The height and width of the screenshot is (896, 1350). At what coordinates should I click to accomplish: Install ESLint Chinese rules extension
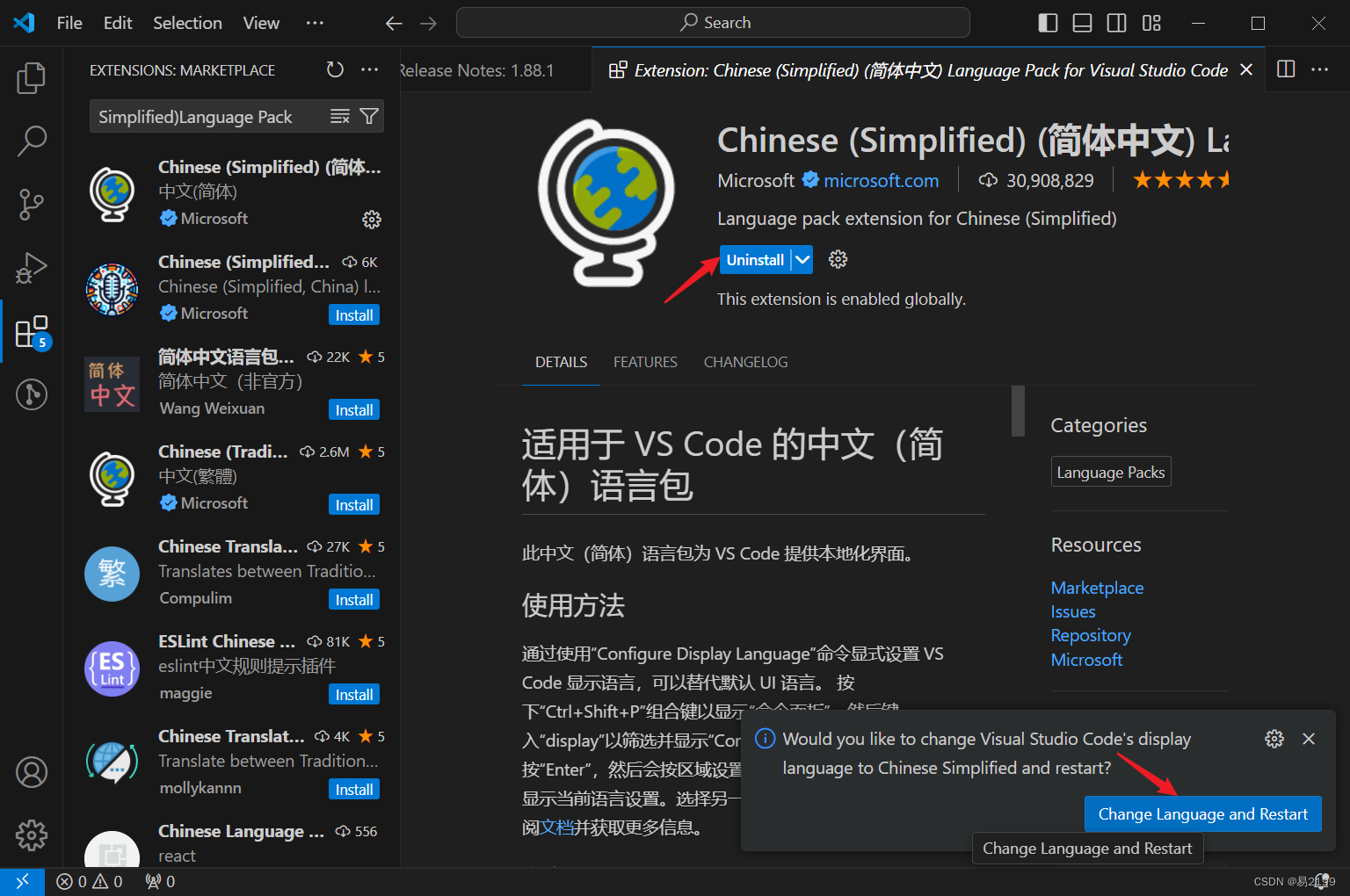(x=354, y=695)
